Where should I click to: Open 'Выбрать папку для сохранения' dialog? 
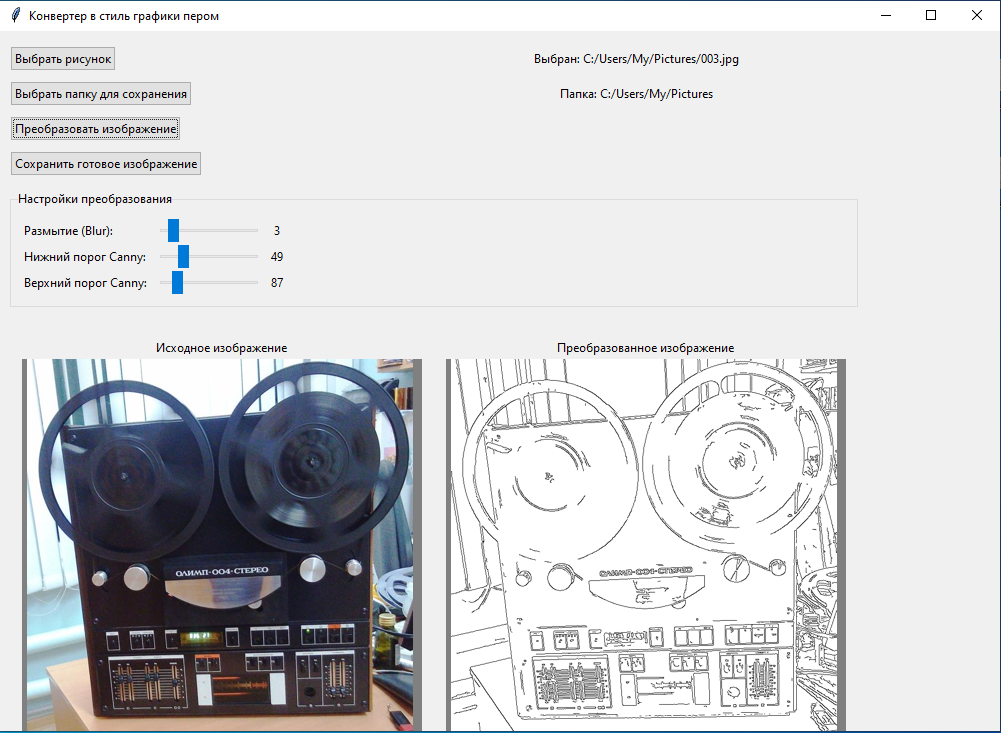101,94
